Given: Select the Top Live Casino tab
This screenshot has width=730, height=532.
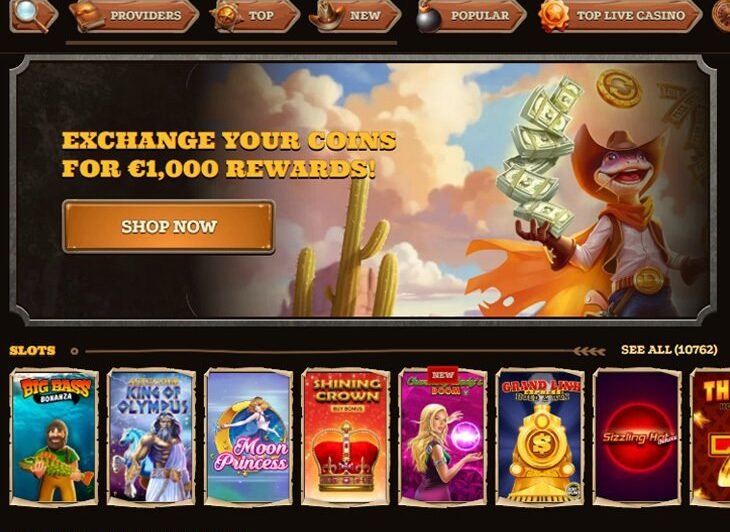Looking at the screenshot, I should tap(620, 16).
